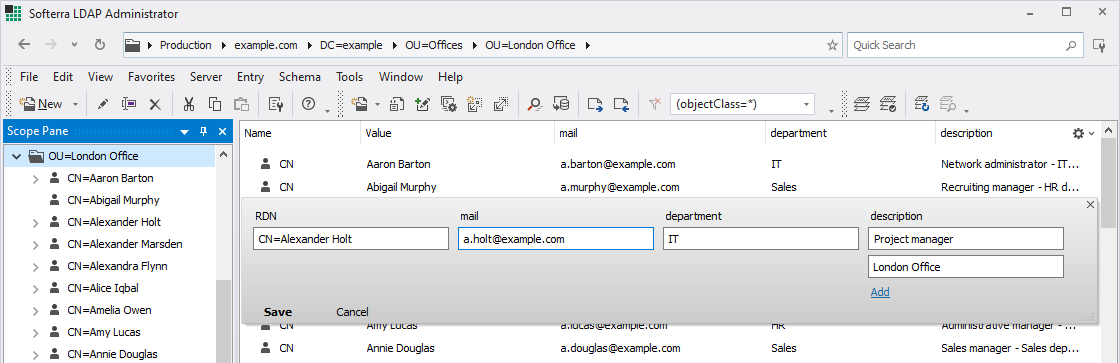Screen dimensions: 1120x363
Task: Click the stacked layers view icon
Action: [863, 104]
